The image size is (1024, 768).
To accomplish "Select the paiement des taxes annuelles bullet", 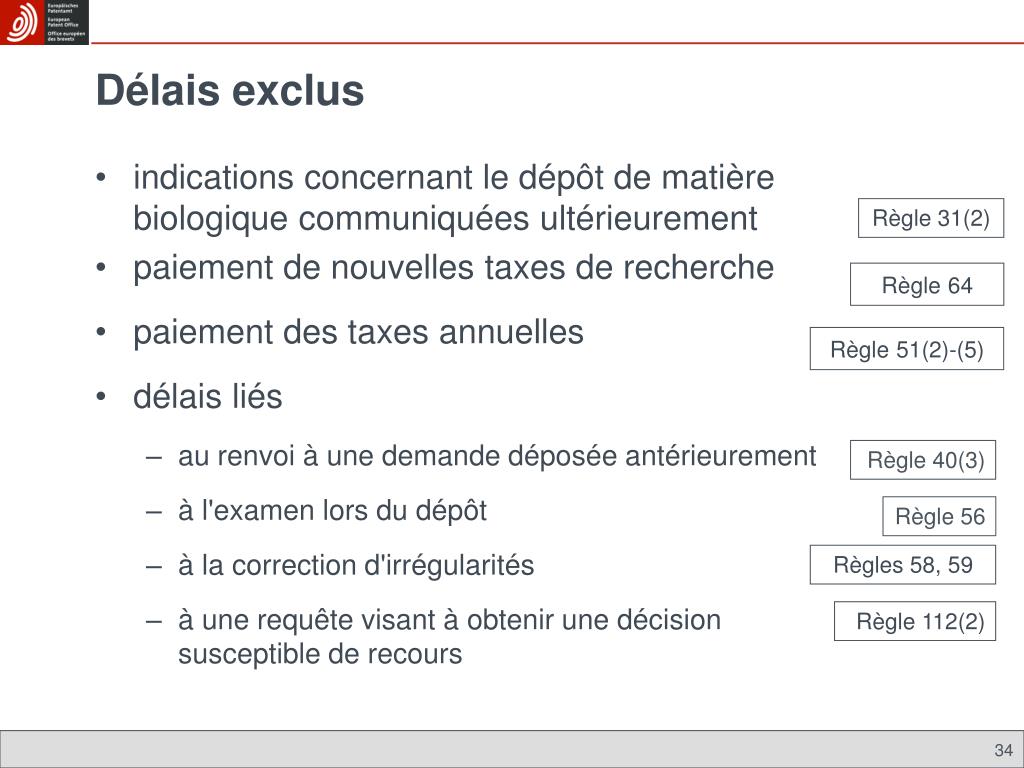I will tap(358, 332).
